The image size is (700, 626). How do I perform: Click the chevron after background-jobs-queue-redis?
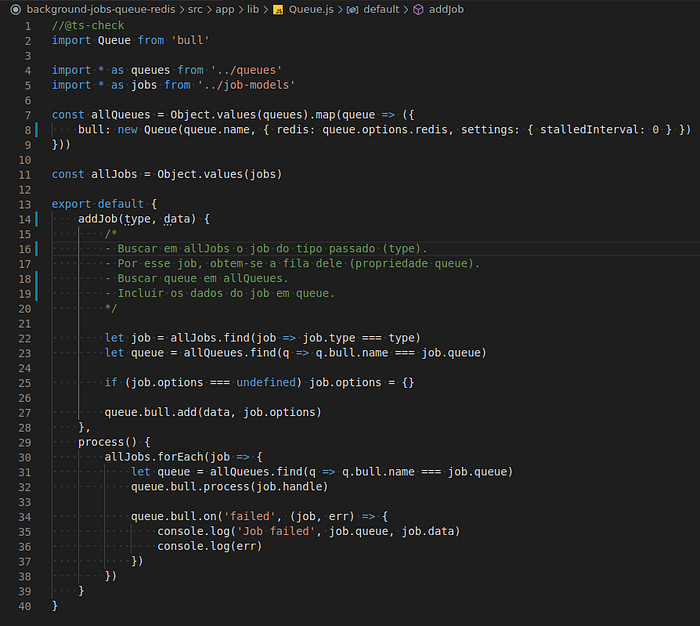pyautogui.click(x=182, y=10)
